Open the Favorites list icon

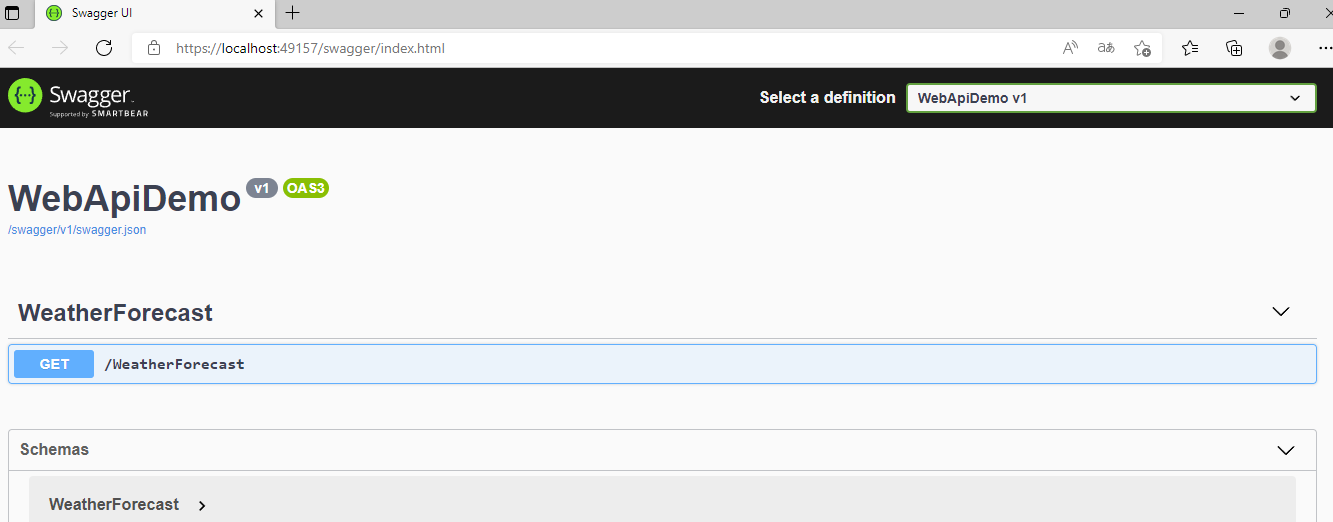1190,48
